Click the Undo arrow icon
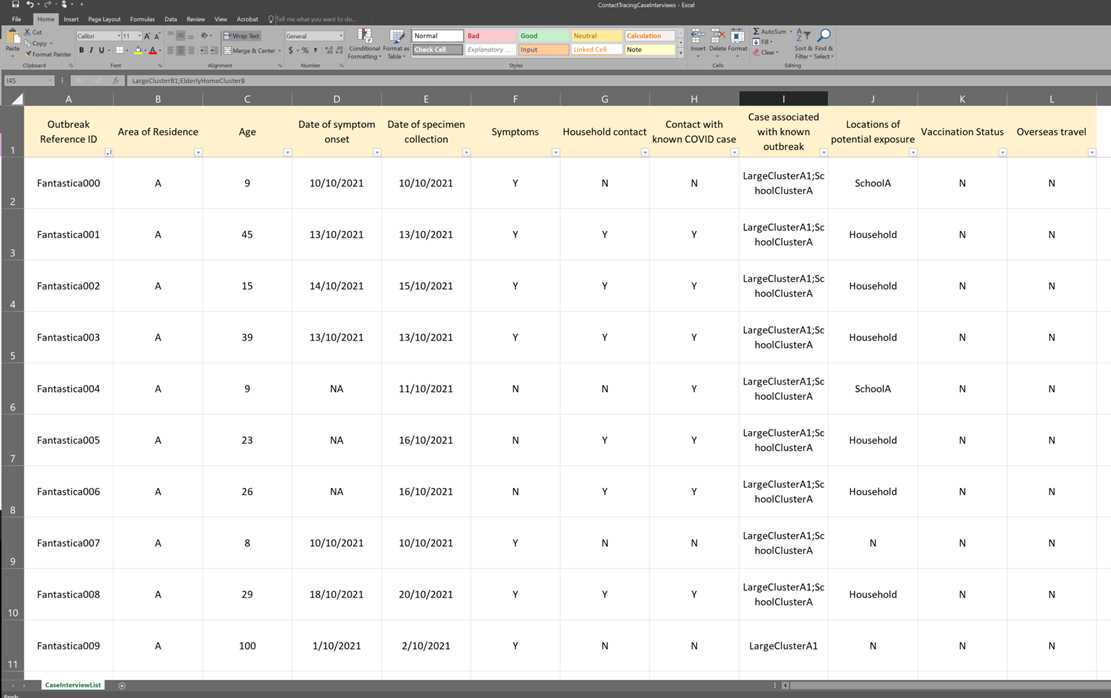The image size is (1111, 698). (x=30, y=4)
